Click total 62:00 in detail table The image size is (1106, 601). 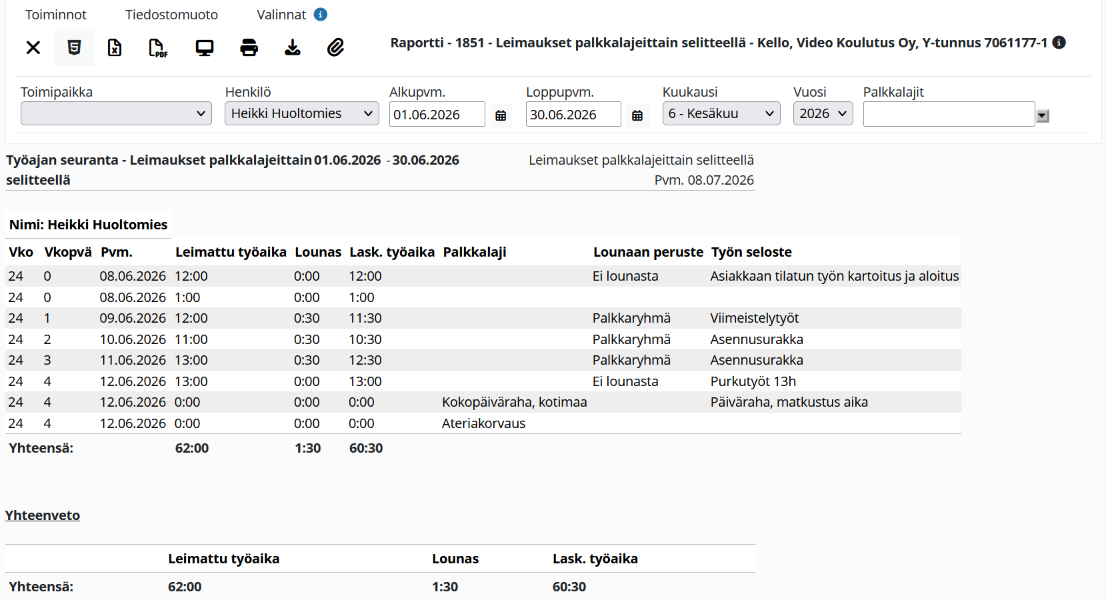pos(192,448)
